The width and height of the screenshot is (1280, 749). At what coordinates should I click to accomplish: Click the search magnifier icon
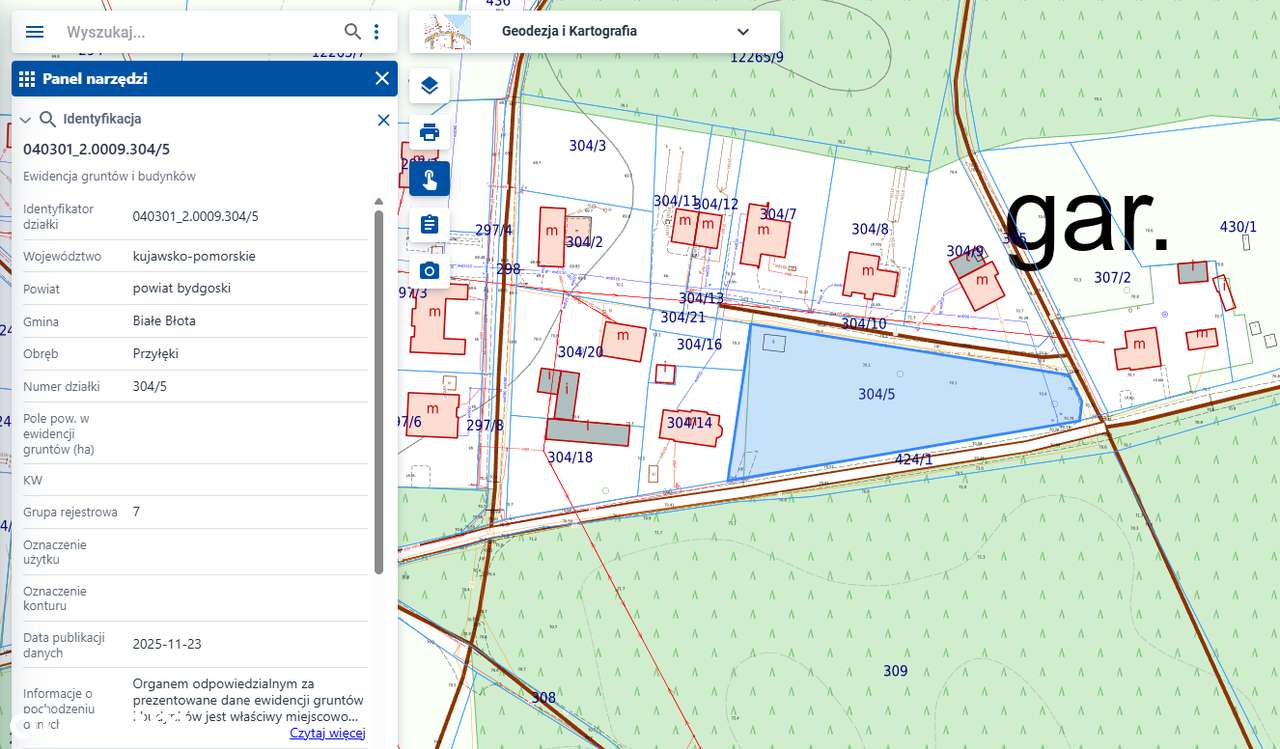(352, 31)
